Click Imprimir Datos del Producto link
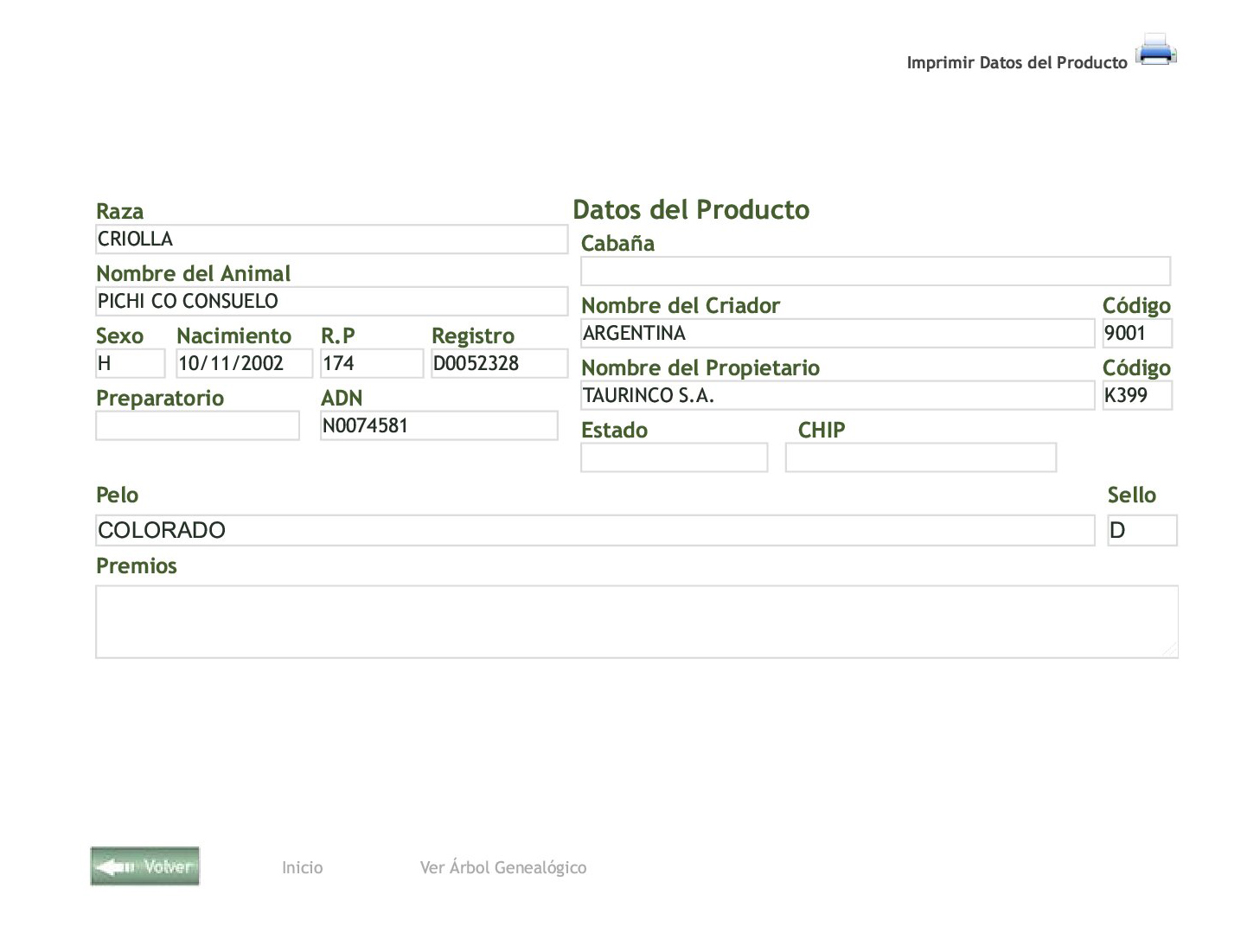 [1016, 63]
